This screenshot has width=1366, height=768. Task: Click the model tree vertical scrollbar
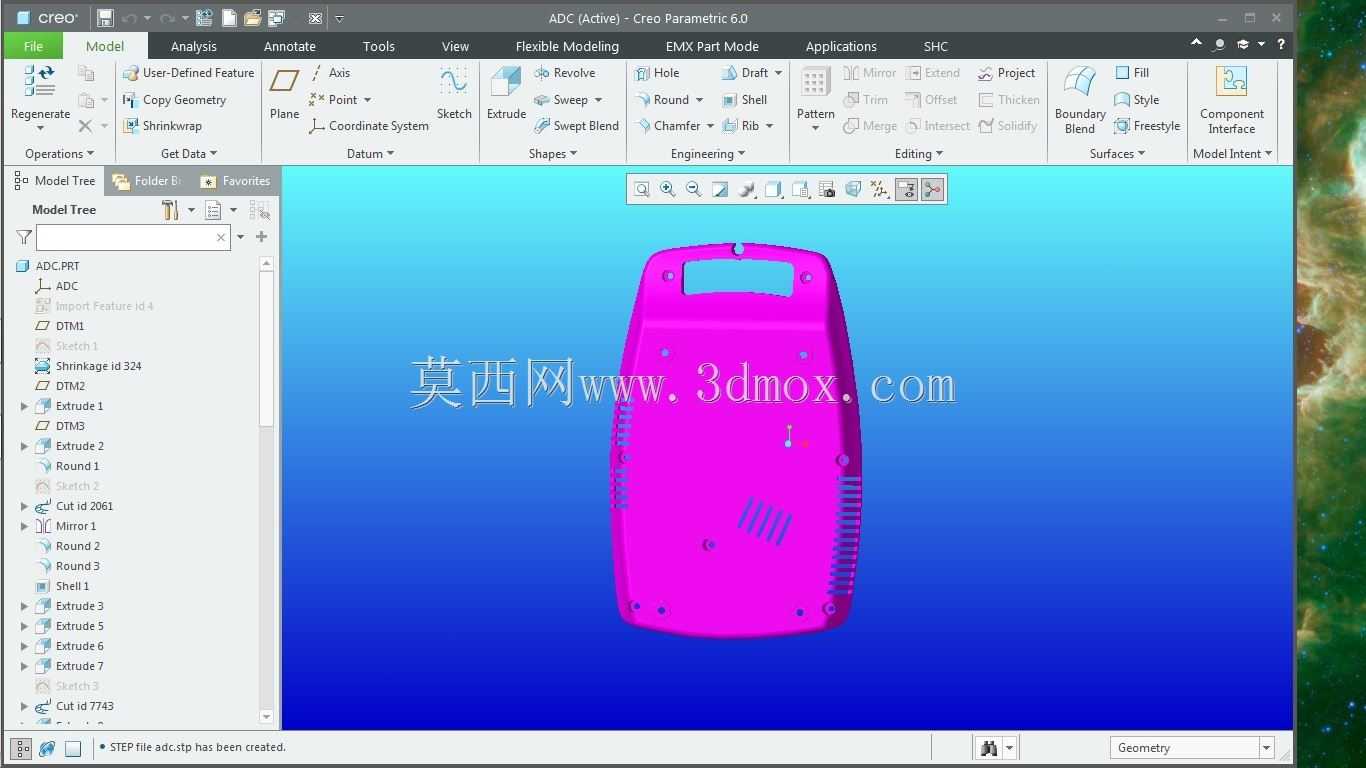pos(266,350)
